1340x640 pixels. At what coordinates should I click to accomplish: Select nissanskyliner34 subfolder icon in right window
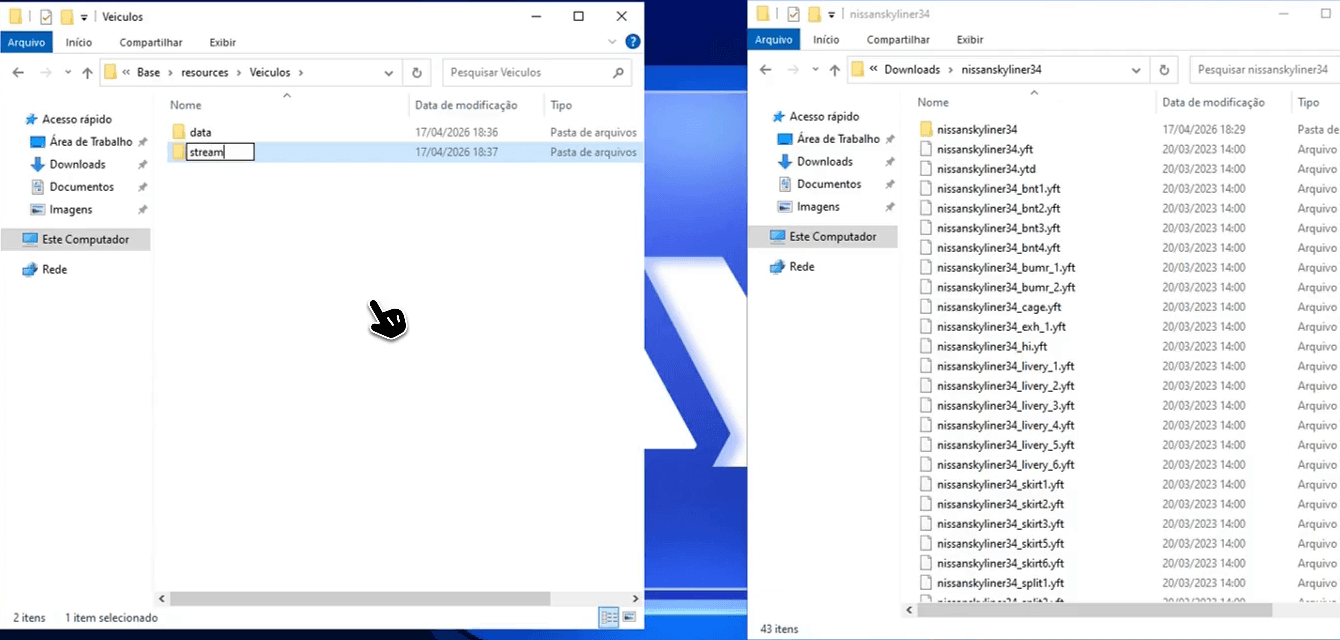(x=926, y=129)
